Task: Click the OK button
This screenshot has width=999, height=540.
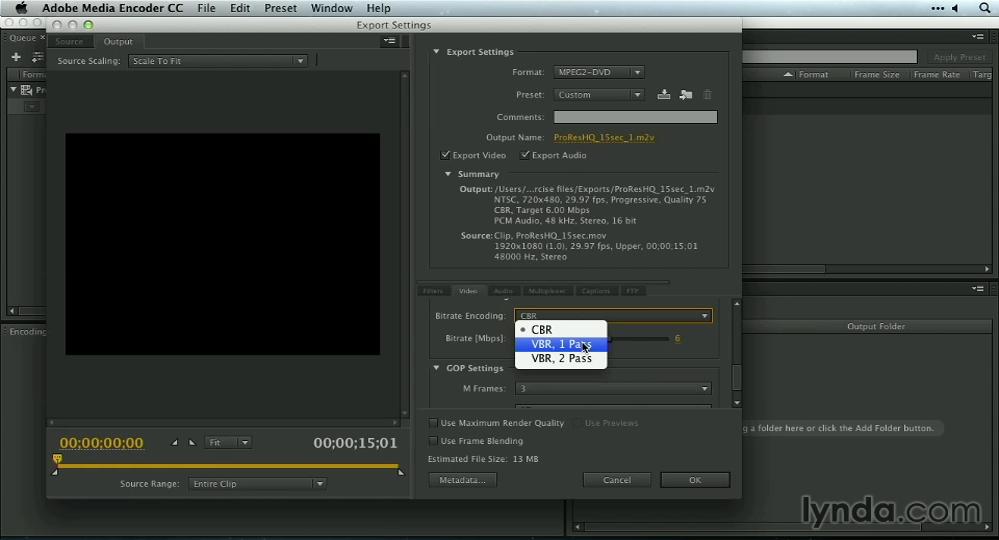Action: 695,480
